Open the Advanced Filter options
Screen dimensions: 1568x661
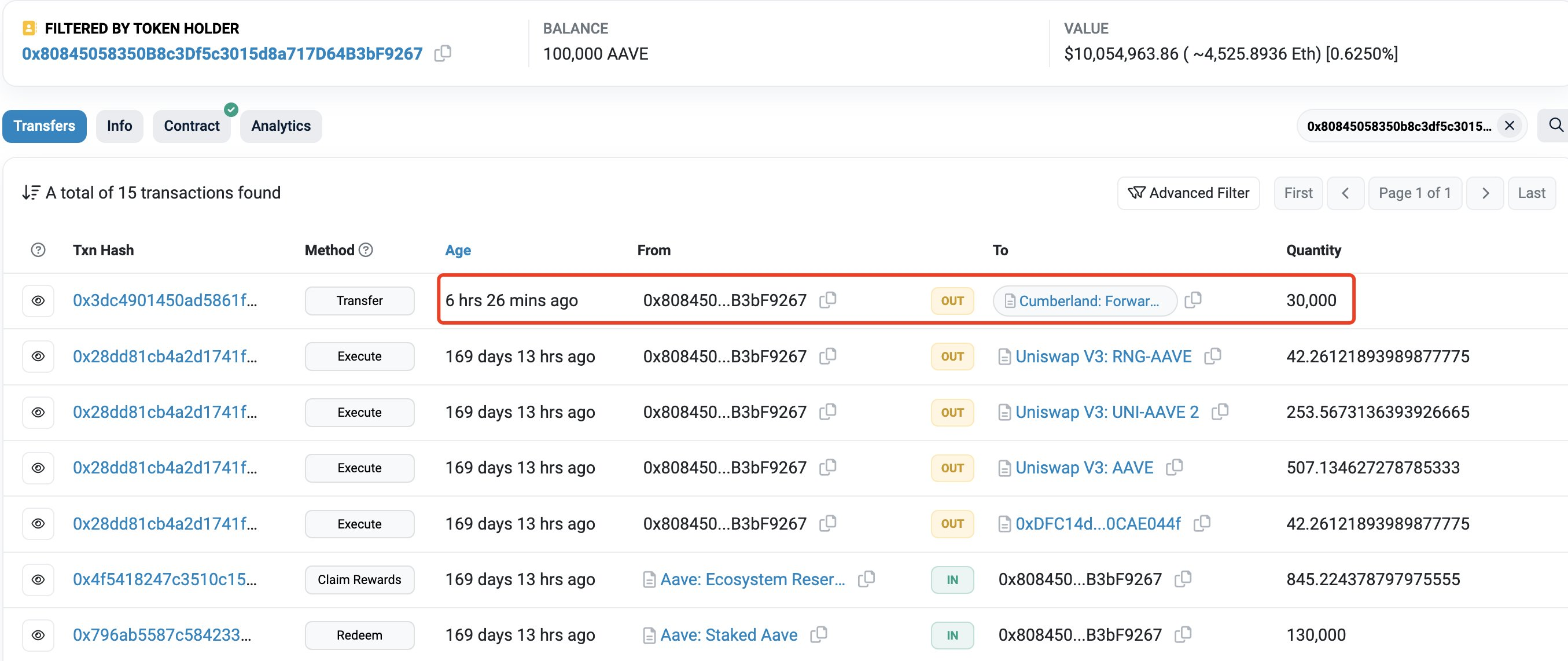click(x=1187, y=193)
